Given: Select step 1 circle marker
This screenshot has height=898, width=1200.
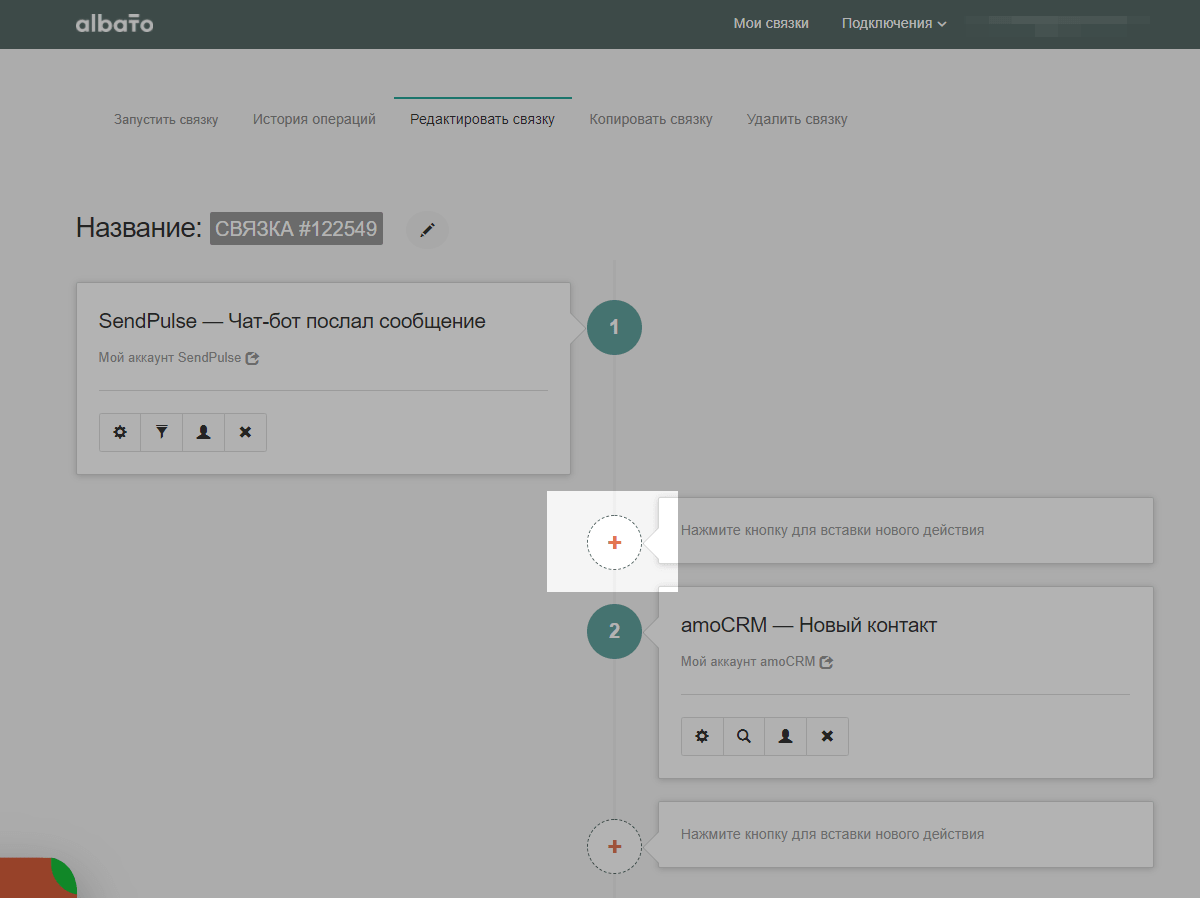Looking at the screenshot, I should (614, 327).
